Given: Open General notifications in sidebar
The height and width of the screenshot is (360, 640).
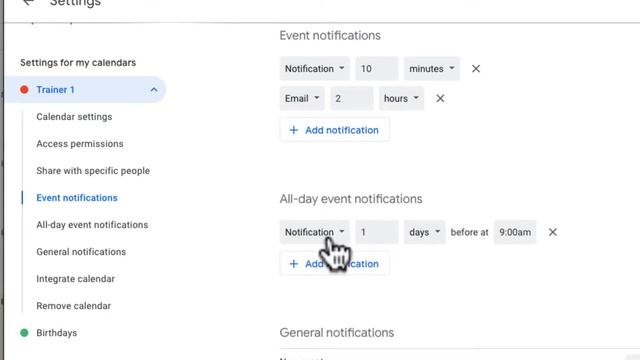Looking at the screenshot, I should click(x=81, y=252).
